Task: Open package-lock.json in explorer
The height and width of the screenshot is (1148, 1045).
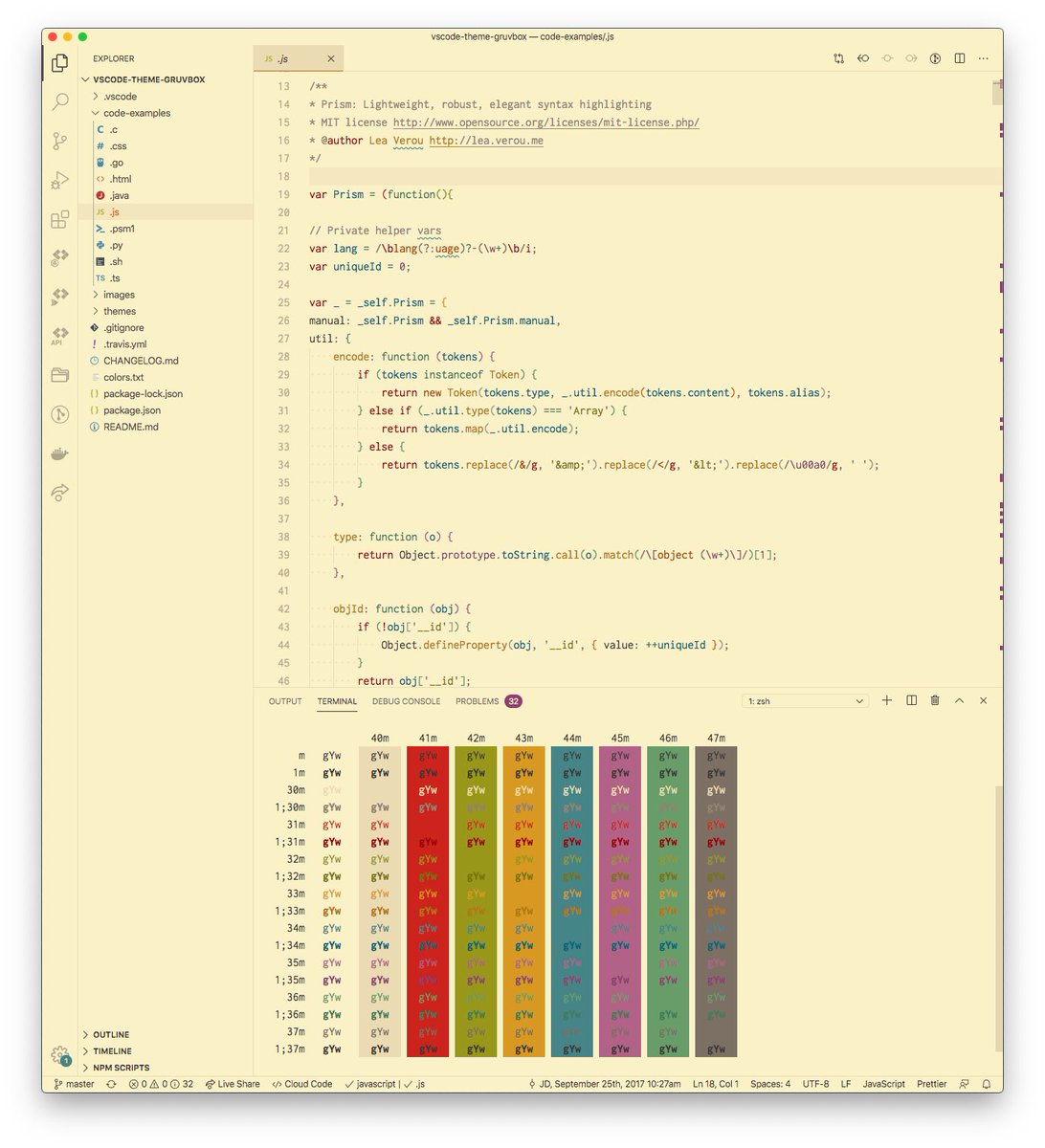Action: coord(166,393)
